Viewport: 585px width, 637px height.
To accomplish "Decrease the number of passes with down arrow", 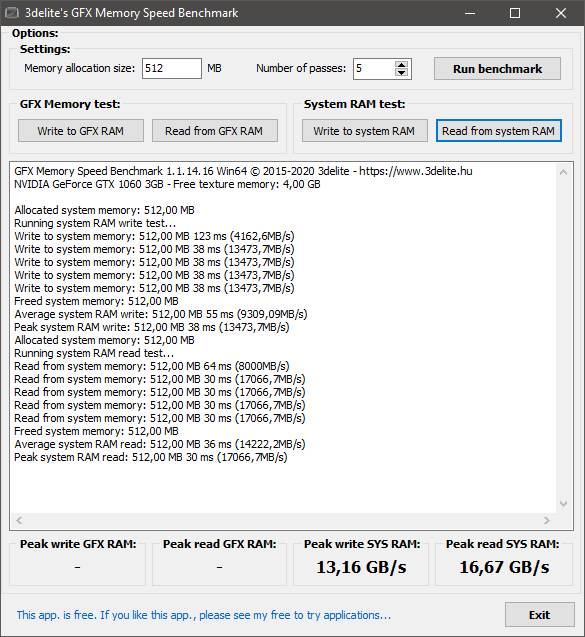I will 401,73.
